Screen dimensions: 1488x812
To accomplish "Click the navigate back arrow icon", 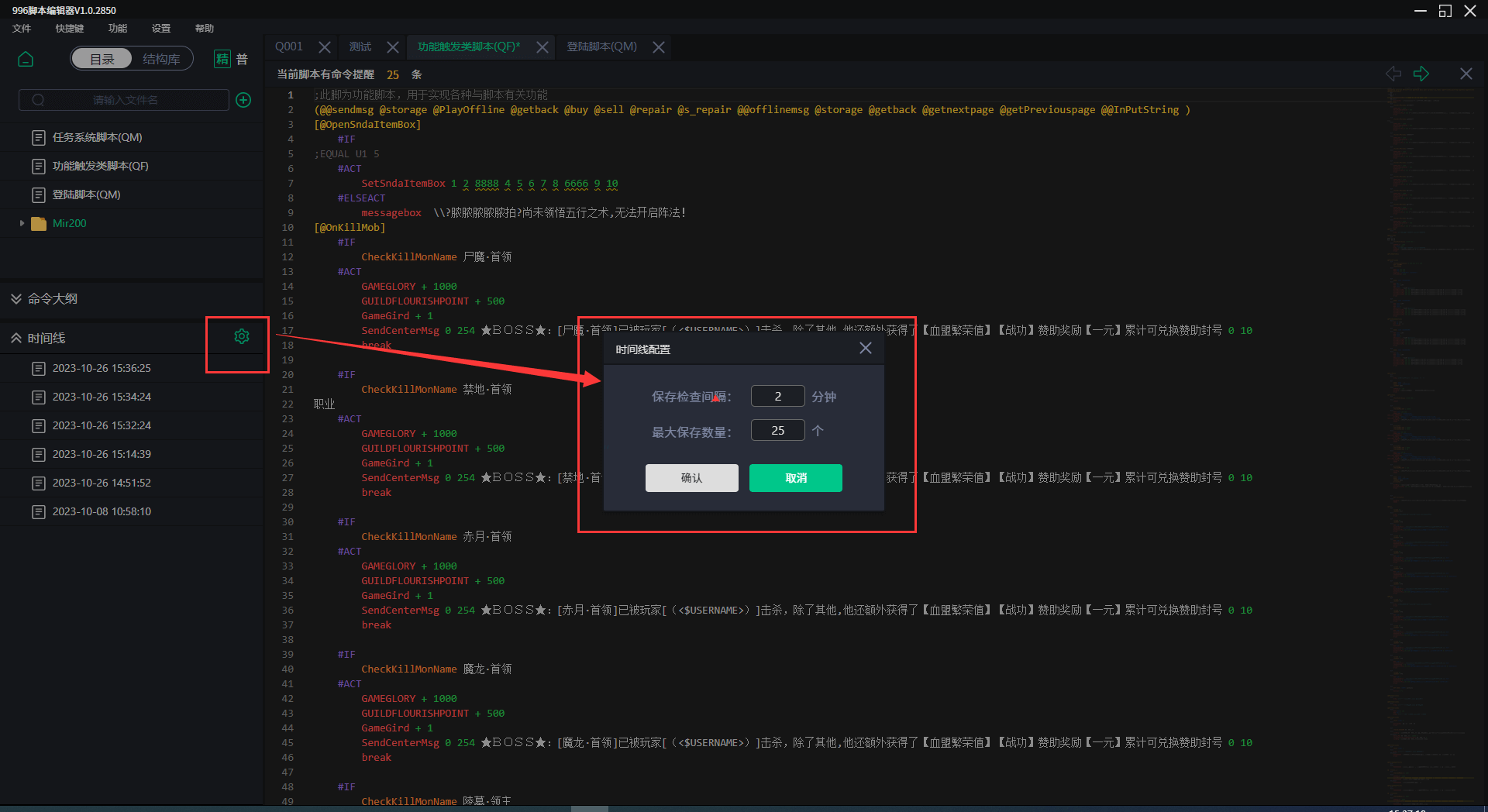I will click(x=1393, y=74).
